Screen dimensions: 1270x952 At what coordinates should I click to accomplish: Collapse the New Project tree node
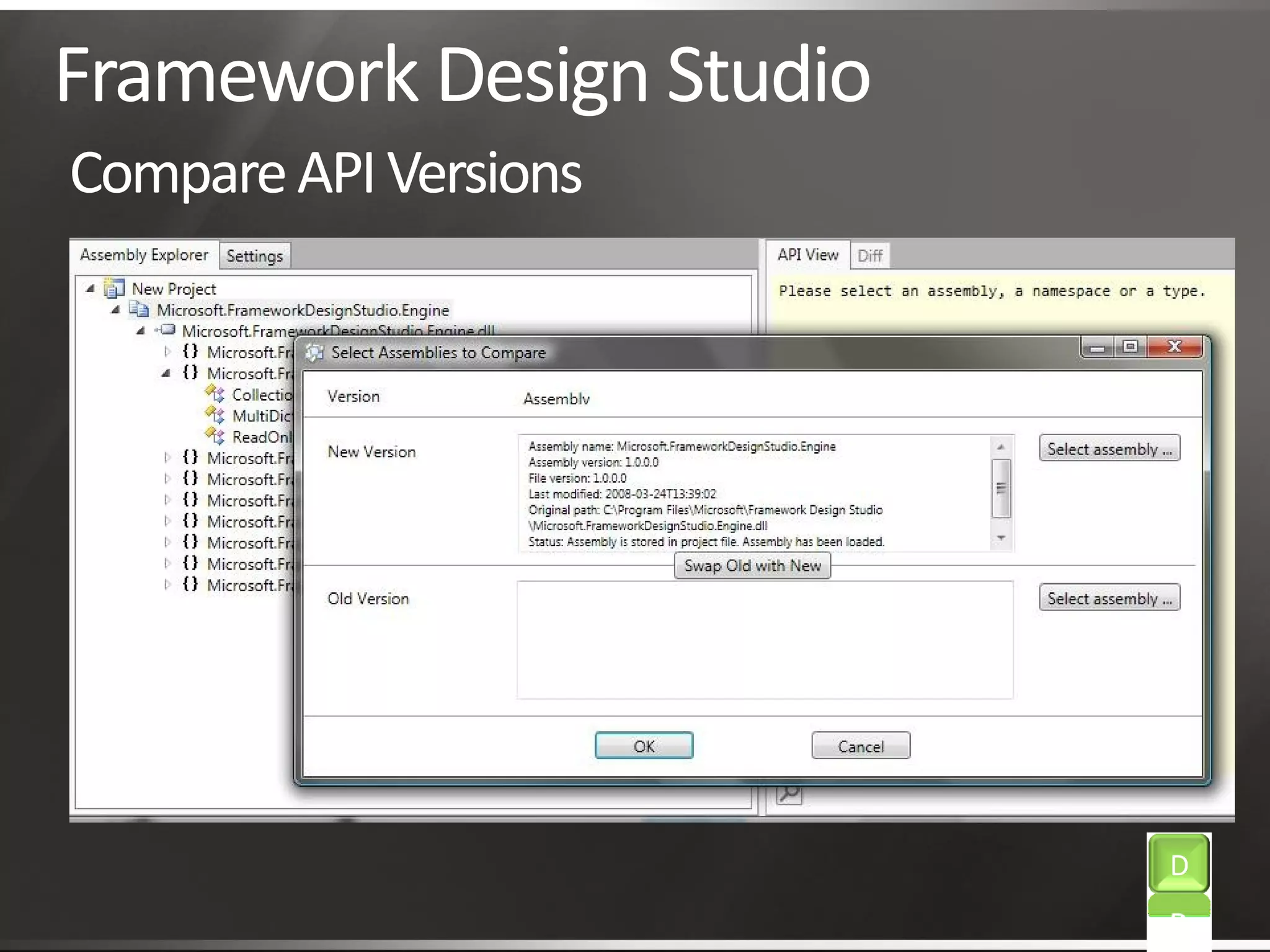[x=91, y=288]
